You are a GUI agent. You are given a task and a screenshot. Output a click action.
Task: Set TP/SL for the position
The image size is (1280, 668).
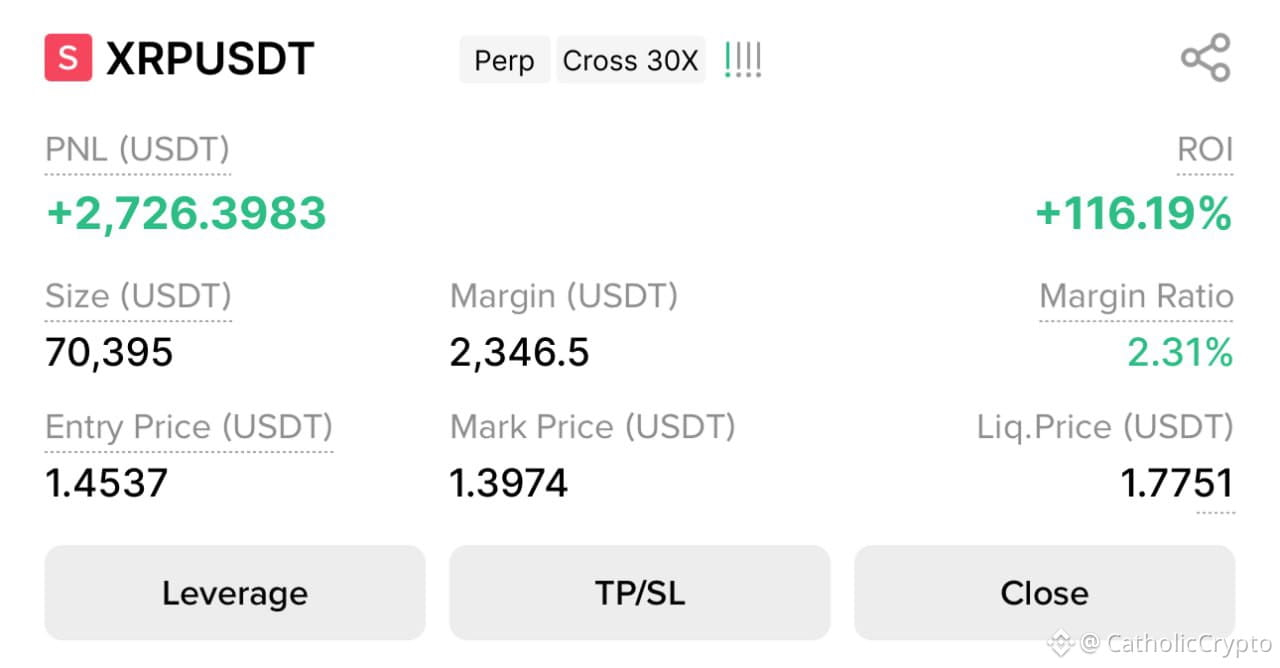click(640, 592)
